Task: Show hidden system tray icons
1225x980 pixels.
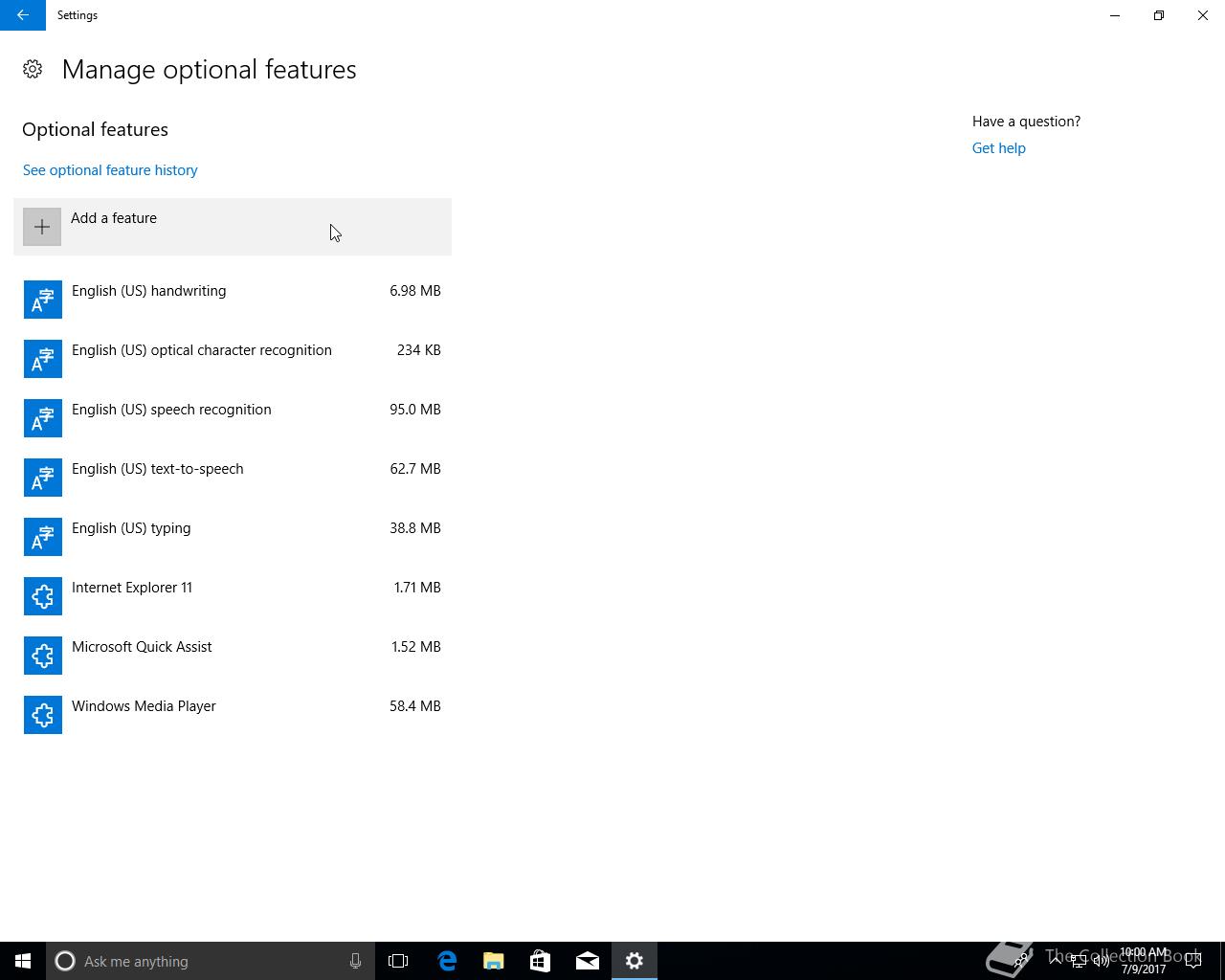Action: pyautogui.click(x=1056, y=961)
